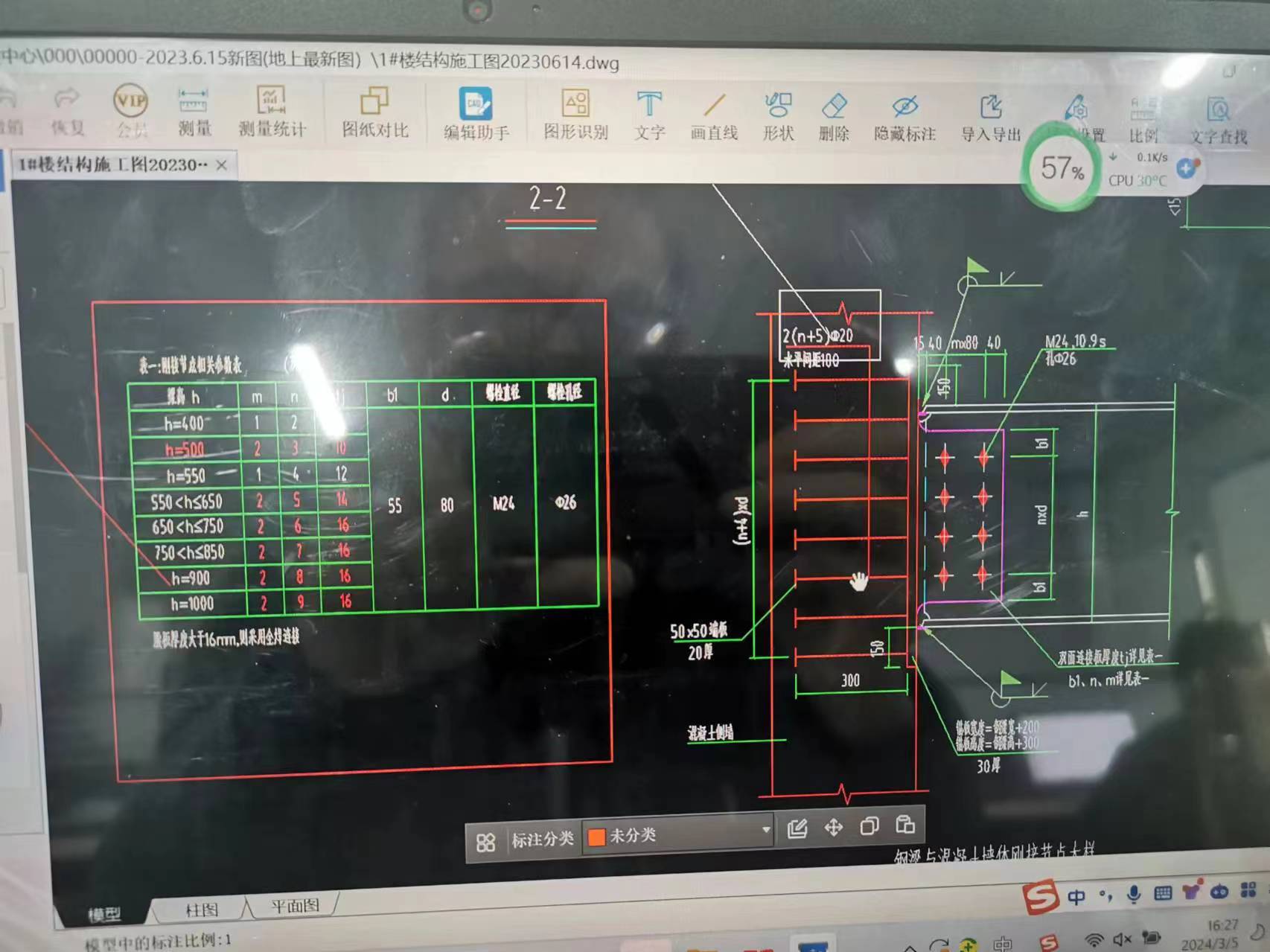Close the 1#楼结构施工图 drawing tab
The height and width of the screenshot is (952, 1270).
tap(221, 164)
